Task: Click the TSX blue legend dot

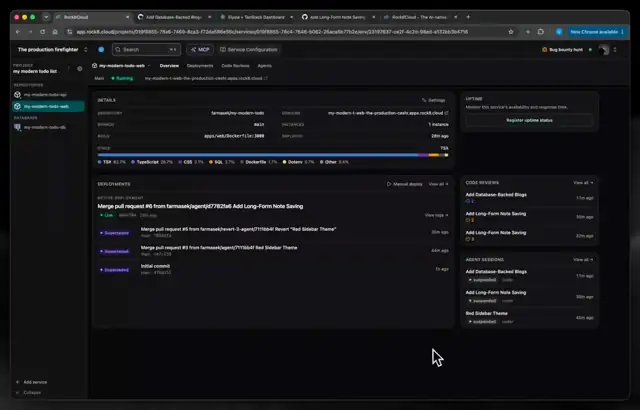Action: coord(100,162)
